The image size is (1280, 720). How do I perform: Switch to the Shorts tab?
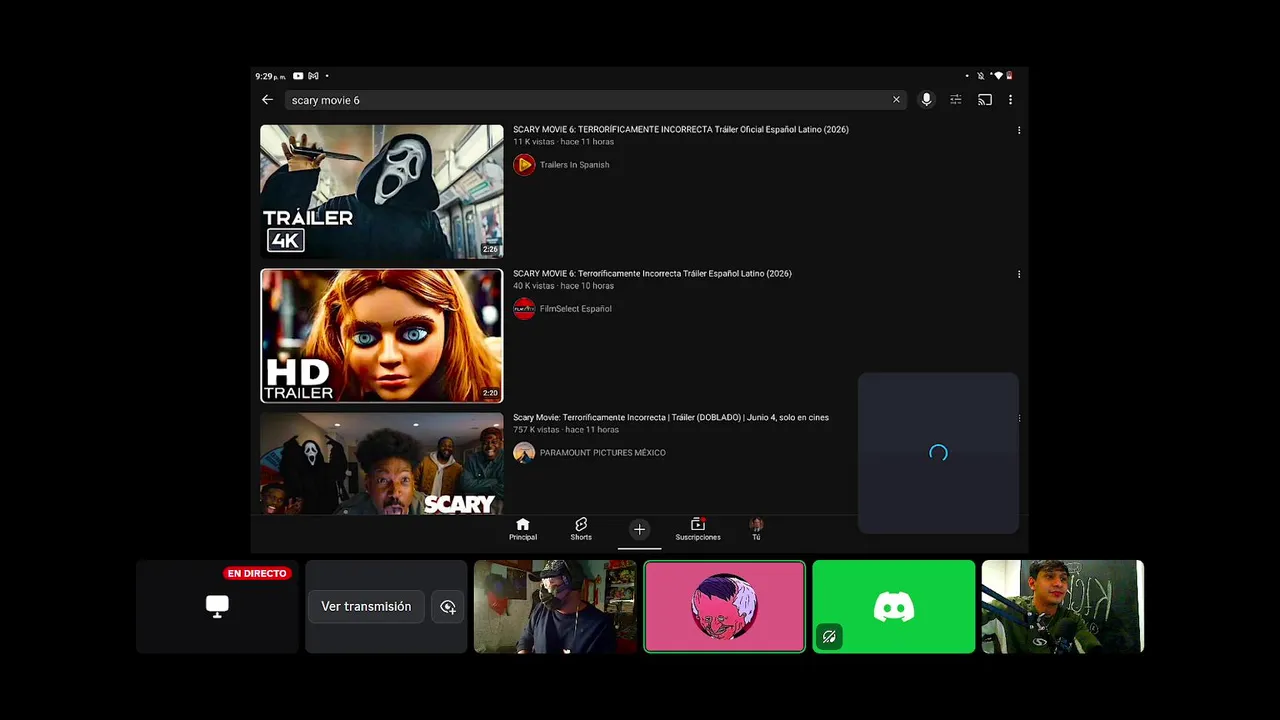(581, 529)
